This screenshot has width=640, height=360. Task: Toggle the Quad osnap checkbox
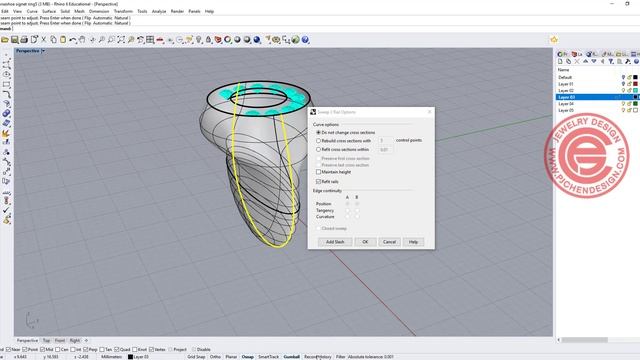[117, 349]
